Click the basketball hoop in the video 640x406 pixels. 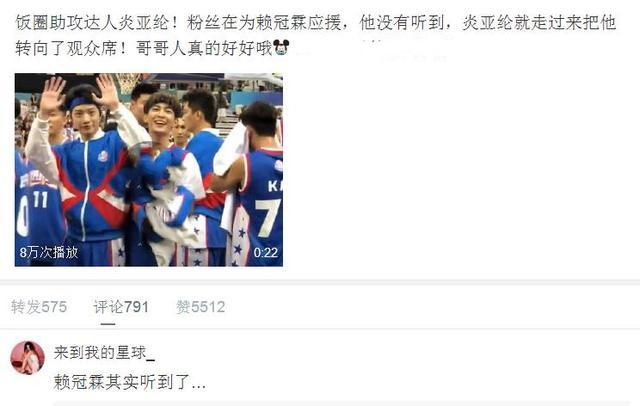point(127,83)
